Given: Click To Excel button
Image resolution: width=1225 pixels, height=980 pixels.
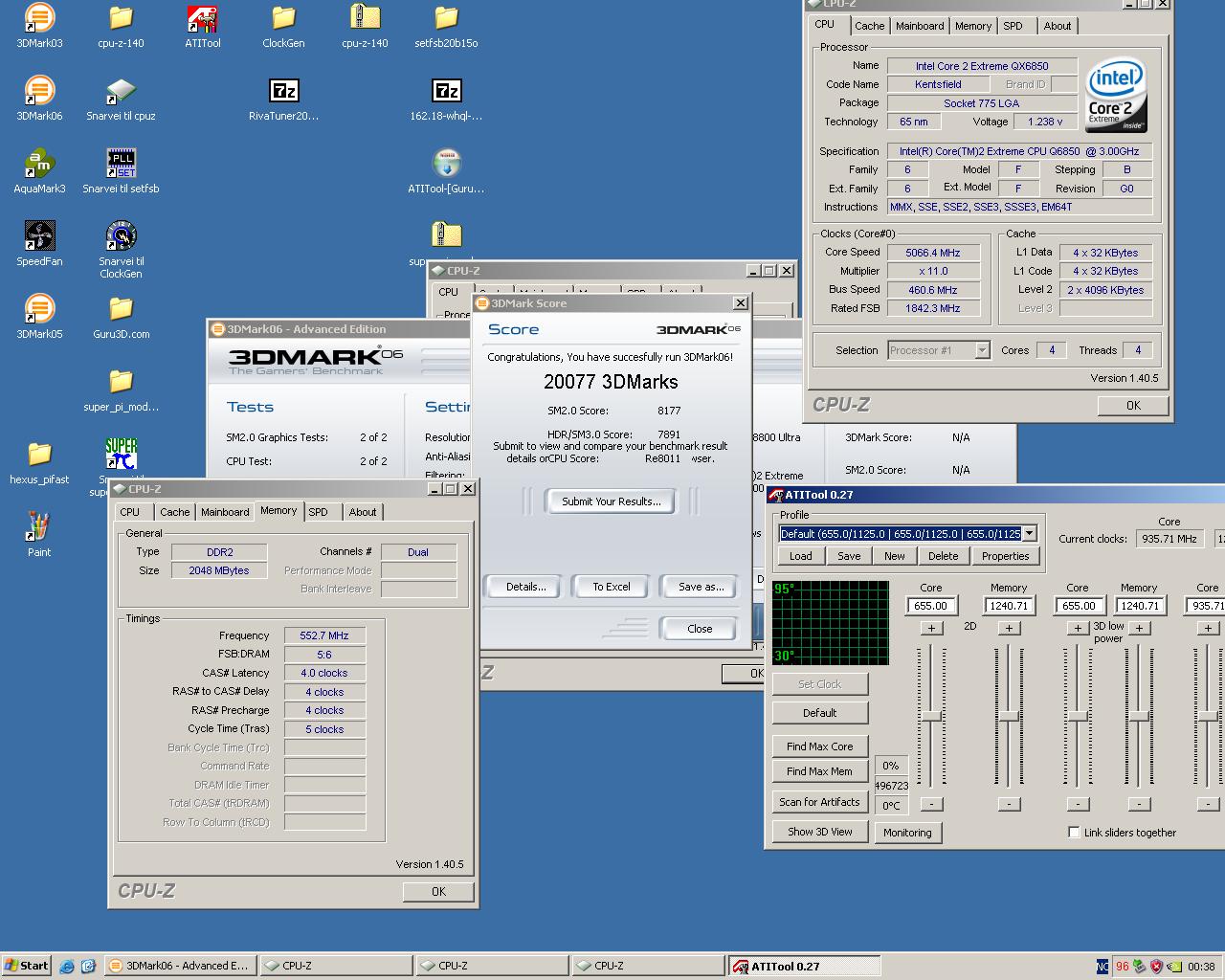Looking at the screenshot, I should coord(611,587).
